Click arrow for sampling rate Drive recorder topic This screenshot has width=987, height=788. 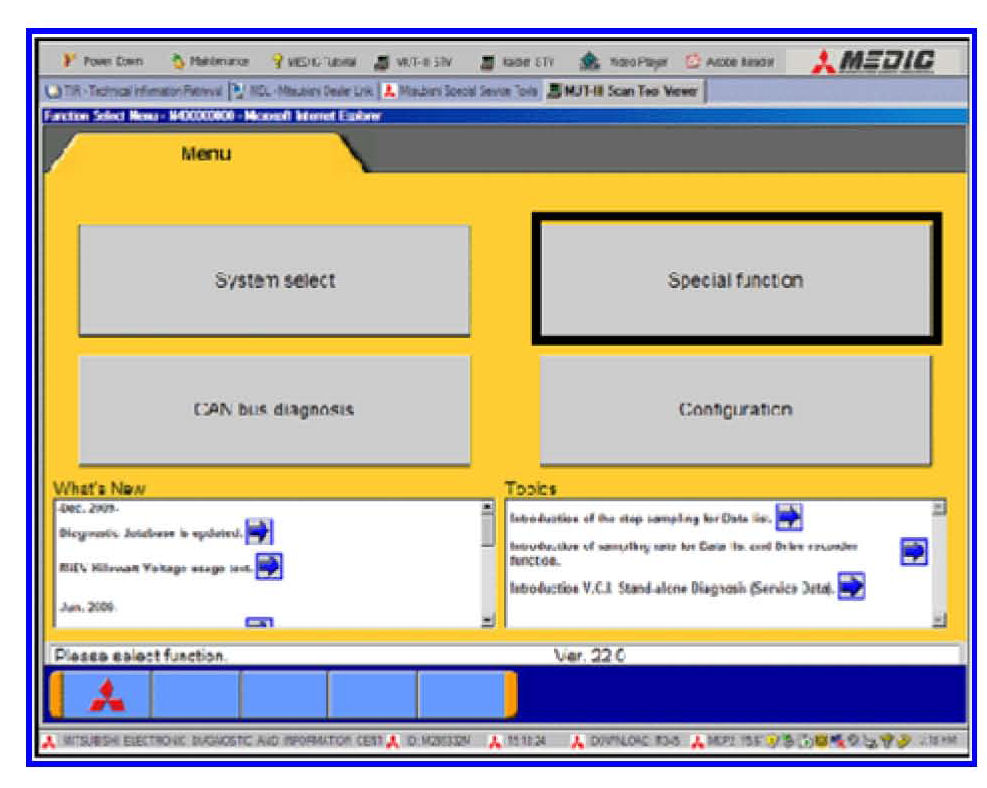(913, 551)
